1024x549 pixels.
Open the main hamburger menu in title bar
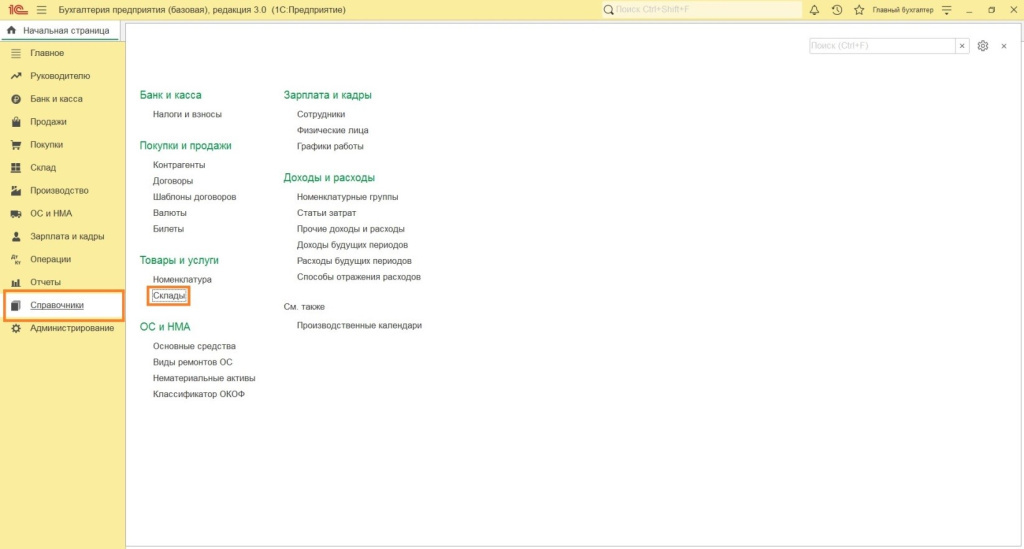[x=42, y=10]
